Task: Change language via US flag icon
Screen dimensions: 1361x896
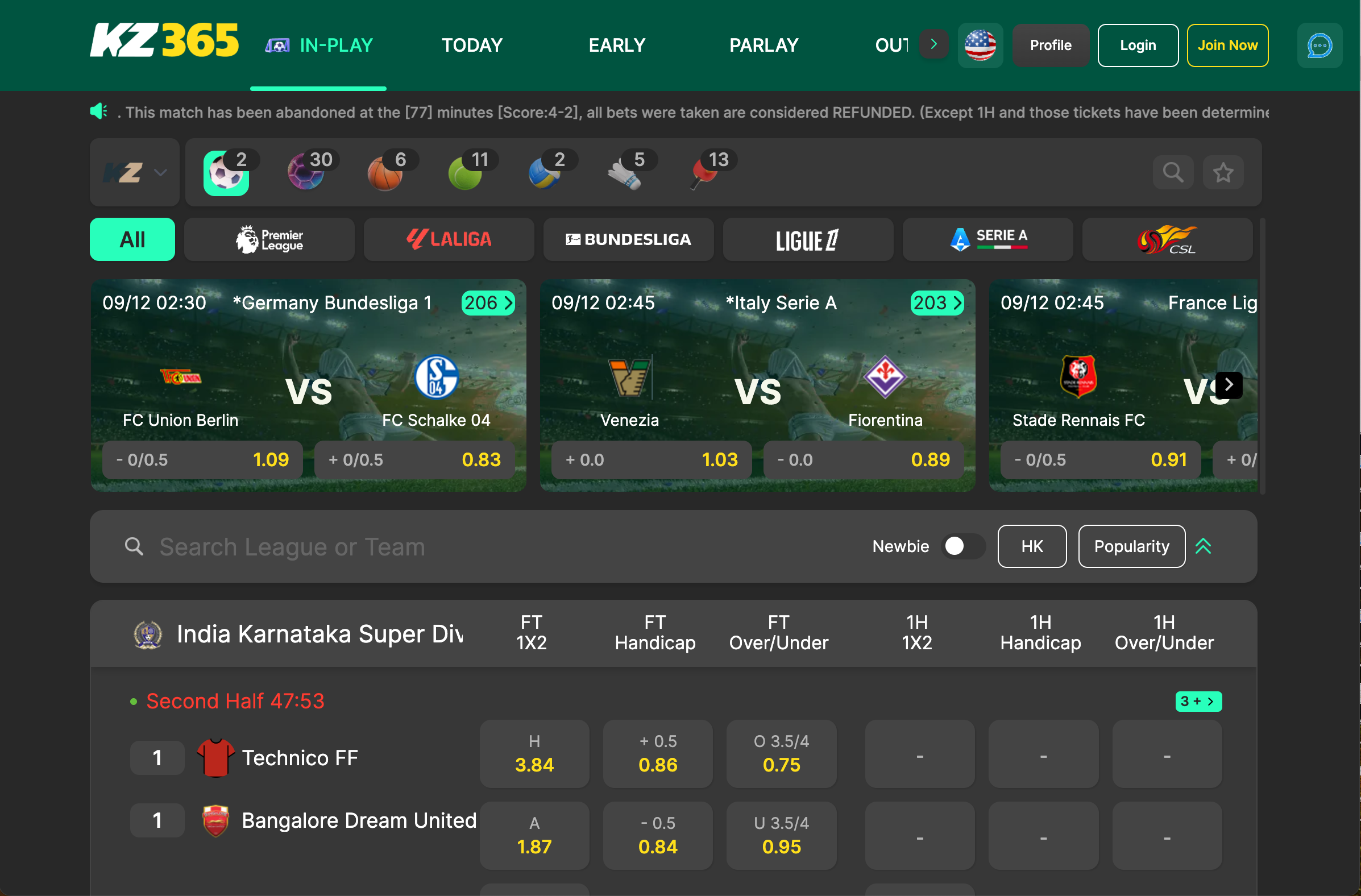Action: pyautogui.click(x=980, y=45)
